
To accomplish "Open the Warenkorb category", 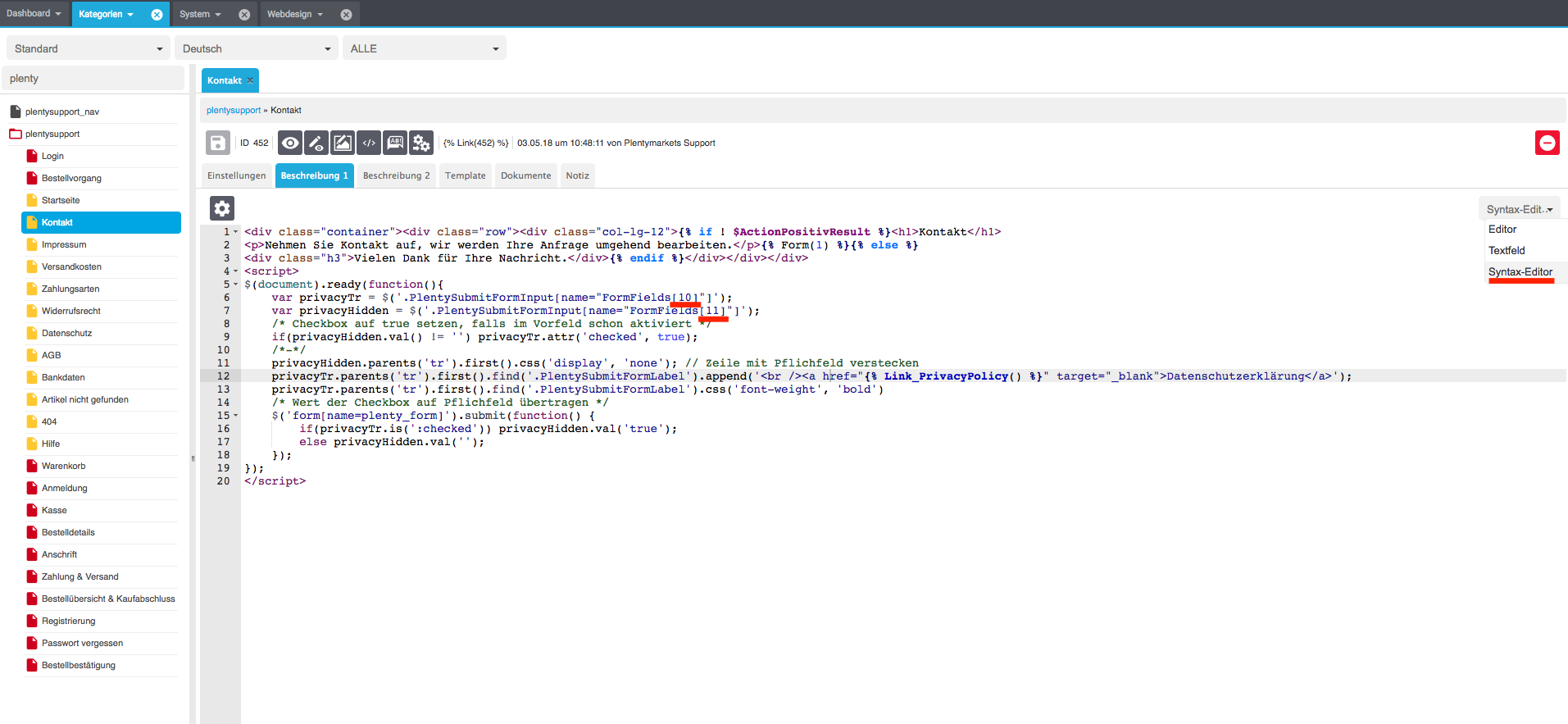I will [x=63, y=466].
